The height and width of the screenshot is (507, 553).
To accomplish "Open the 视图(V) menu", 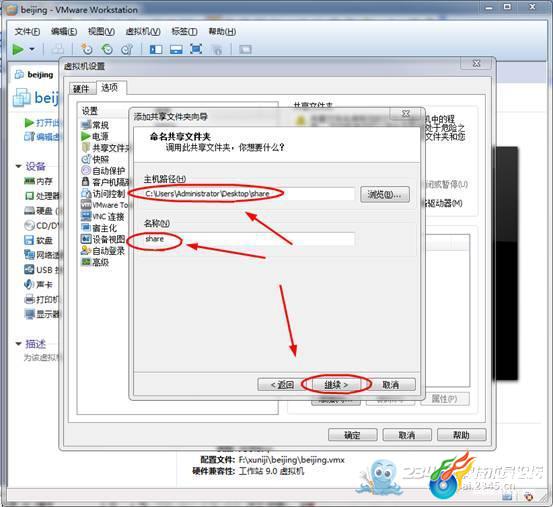I will tap(101, 32).
